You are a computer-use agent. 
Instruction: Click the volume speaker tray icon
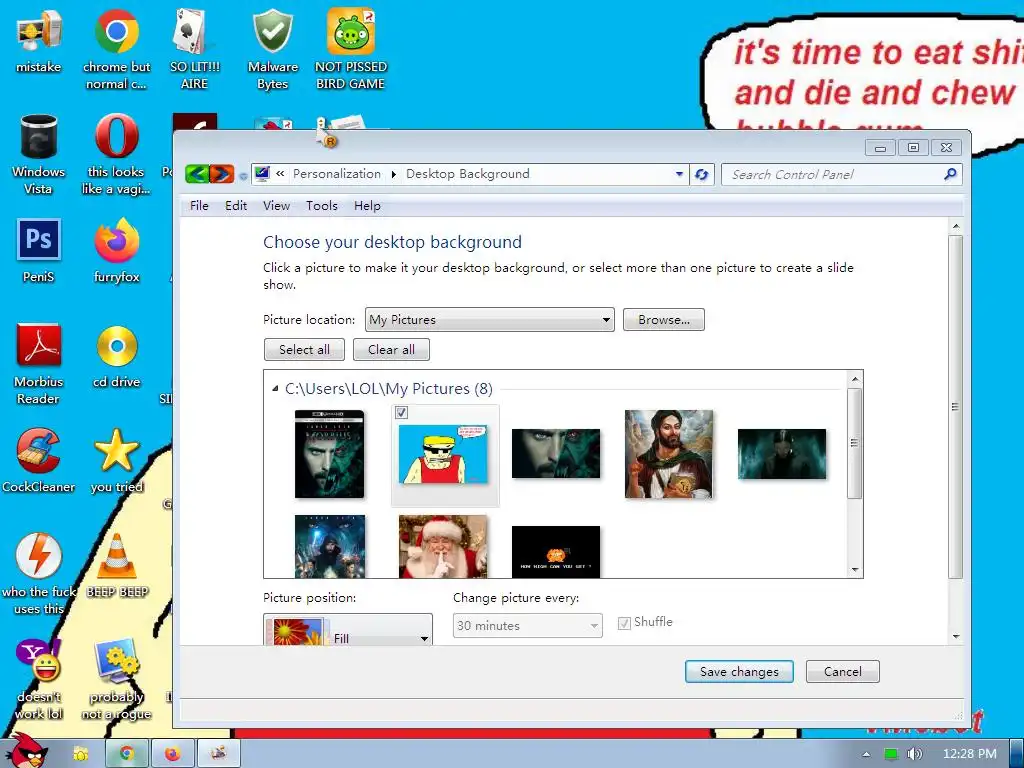pos(915,754)
